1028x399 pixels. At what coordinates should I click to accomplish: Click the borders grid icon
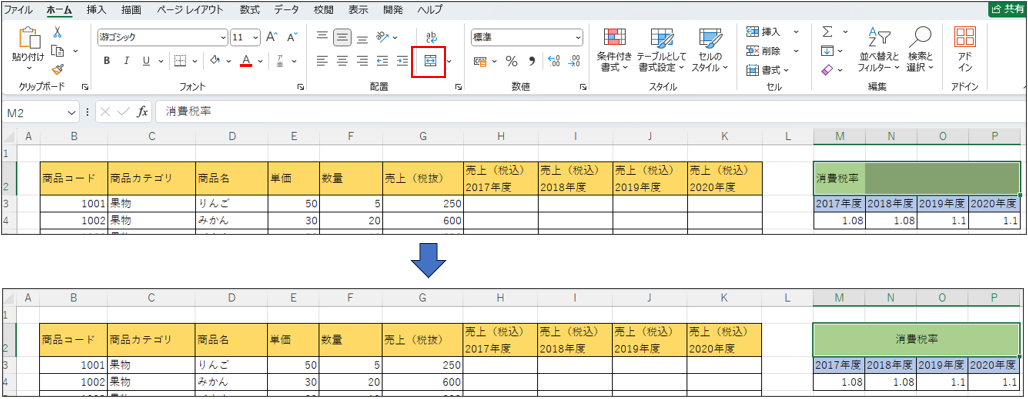[180, 61]
